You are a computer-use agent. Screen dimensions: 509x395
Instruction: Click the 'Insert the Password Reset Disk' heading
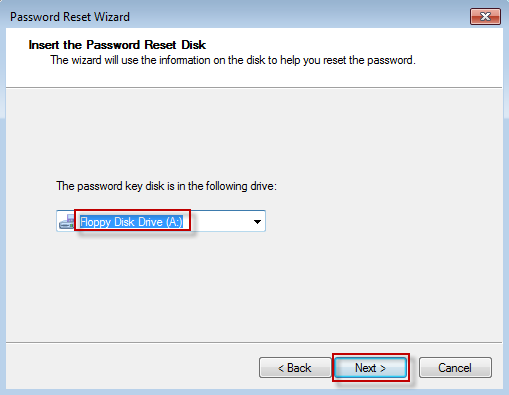click(117, 45)
